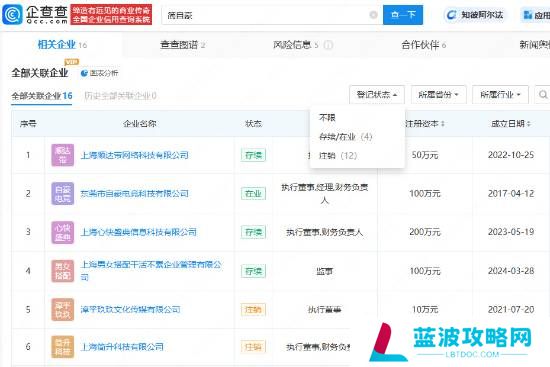
Task: Focus the company search input field
Action: click(272, 15)
